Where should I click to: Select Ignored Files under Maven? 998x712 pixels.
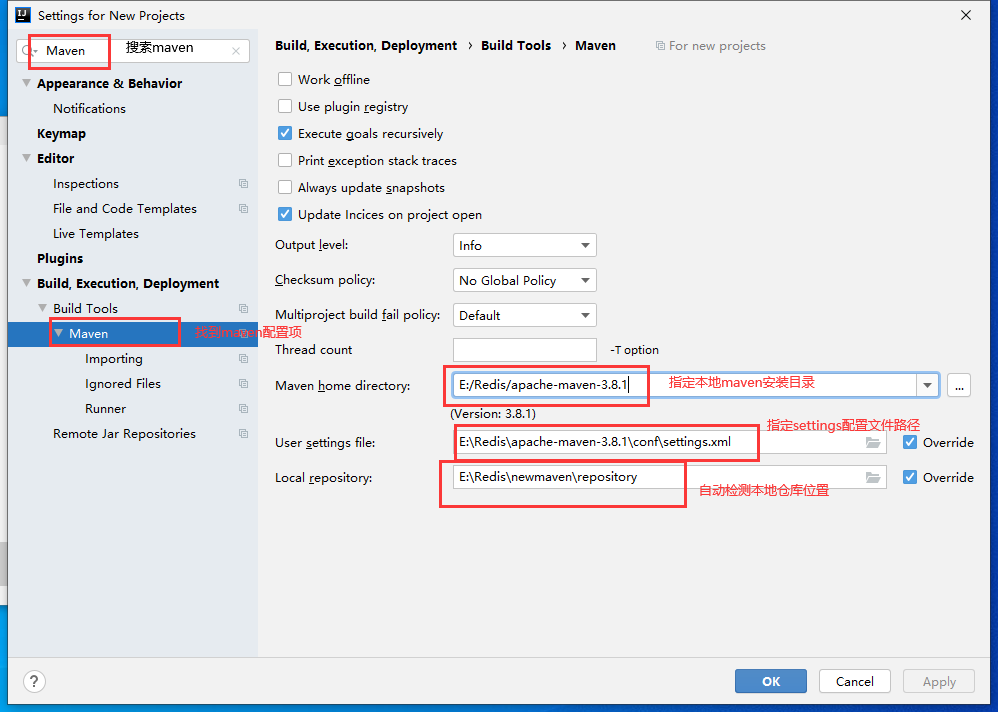pos(123,384)
